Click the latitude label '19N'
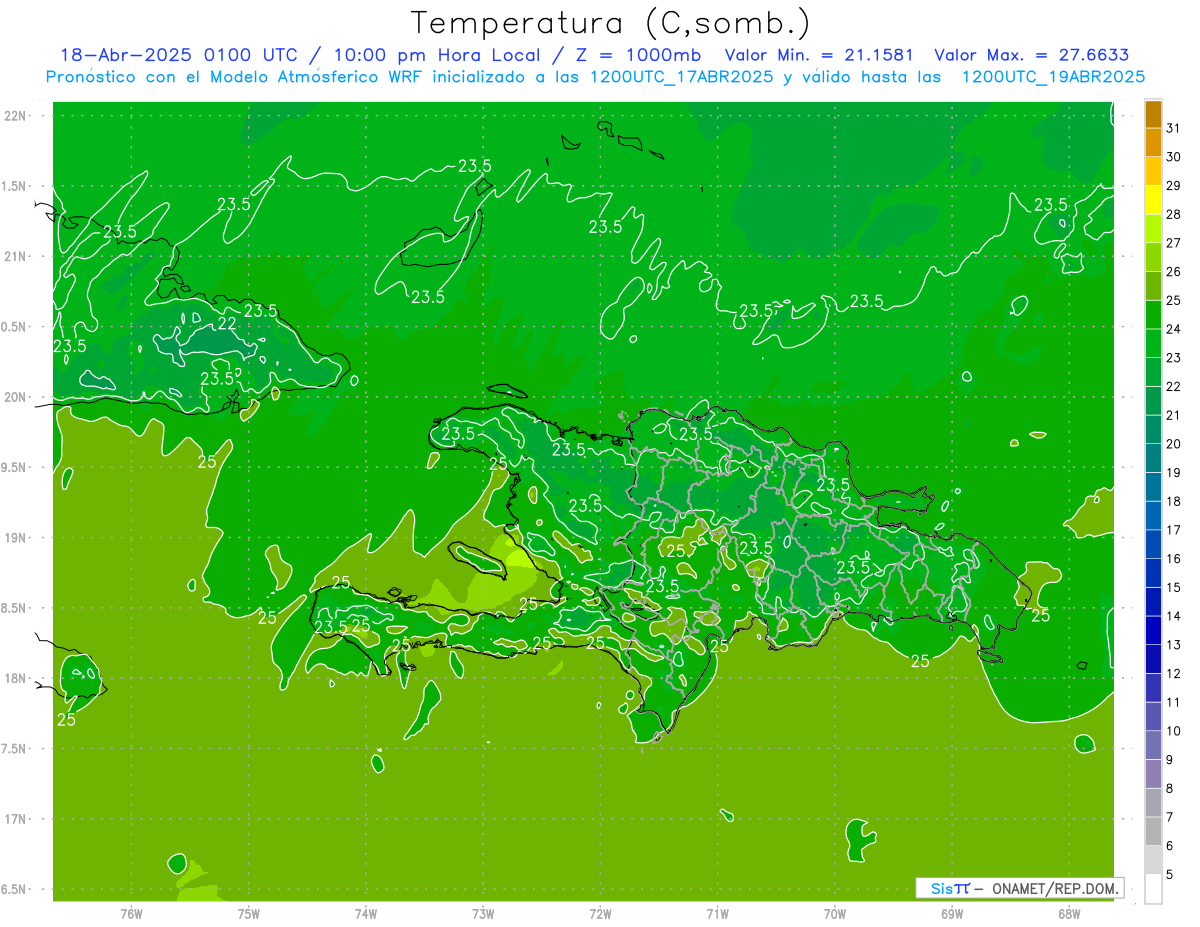 (x=15, y=537)
